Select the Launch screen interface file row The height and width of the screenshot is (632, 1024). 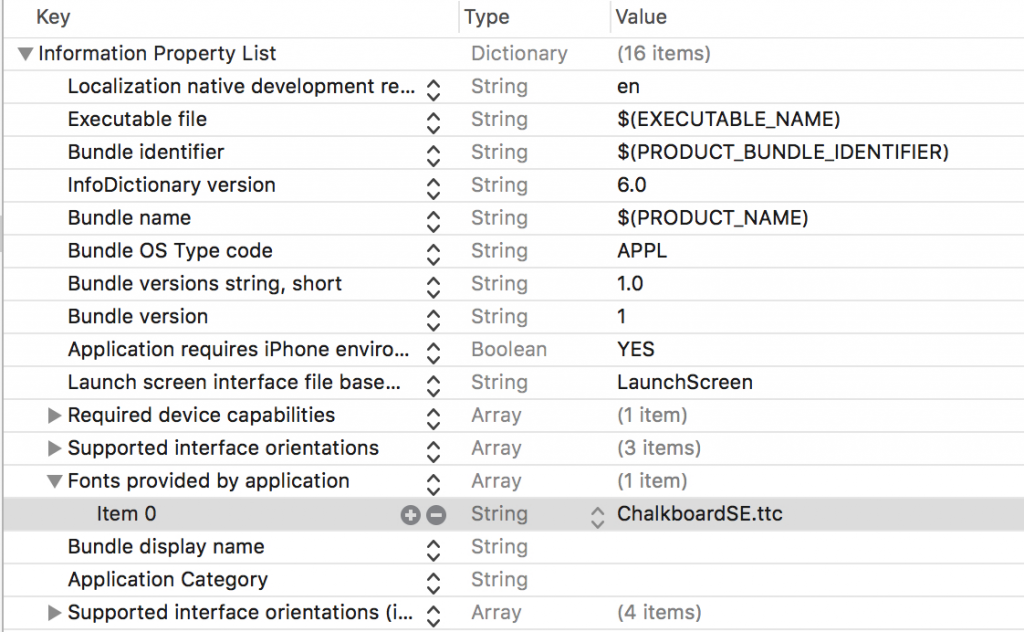click(x=234, y=382)
